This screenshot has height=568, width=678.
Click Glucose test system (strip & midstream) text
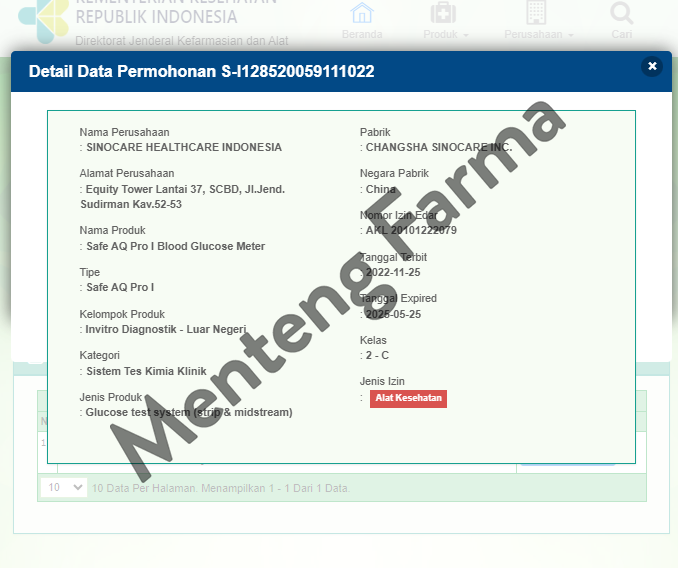pos(189,412)
